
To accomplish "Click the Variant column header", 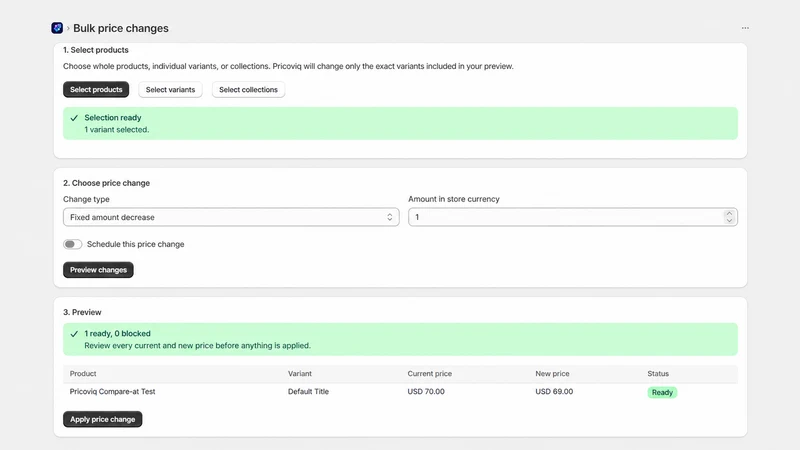I will [x=299, y=373].
